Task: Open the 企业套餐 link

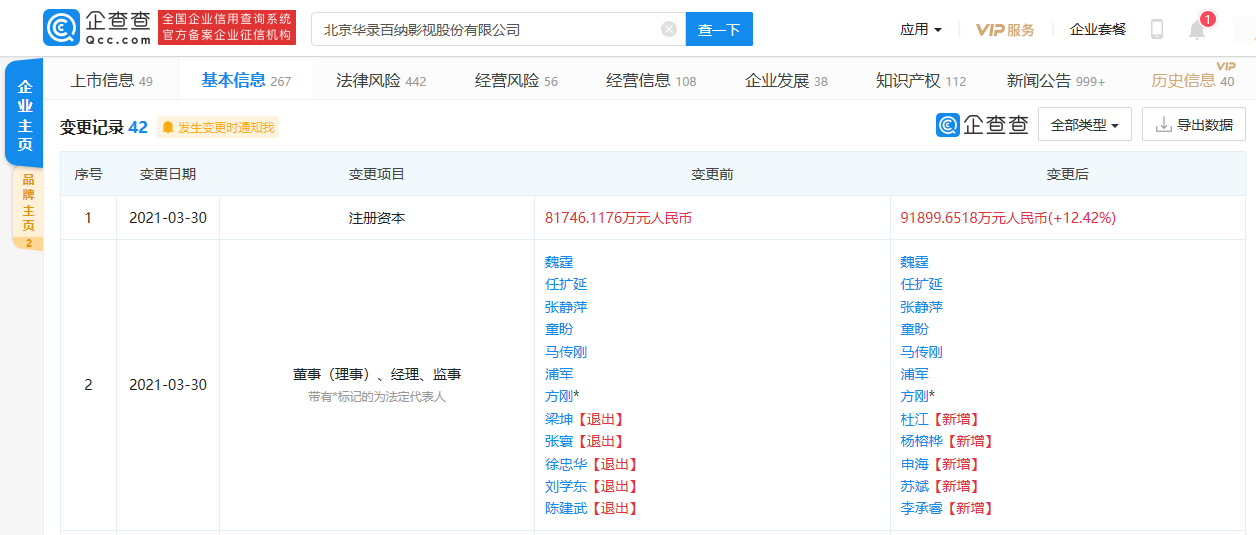Action: 1098,30
